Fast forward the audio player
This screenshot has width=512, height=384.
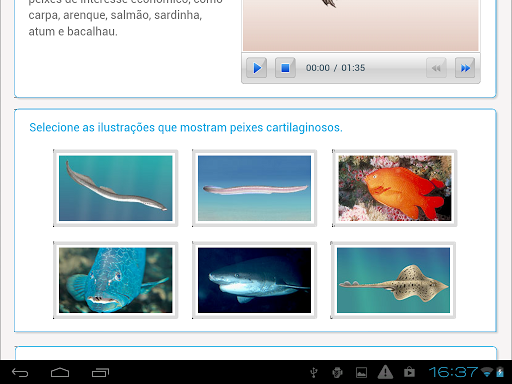coord(465,68)
